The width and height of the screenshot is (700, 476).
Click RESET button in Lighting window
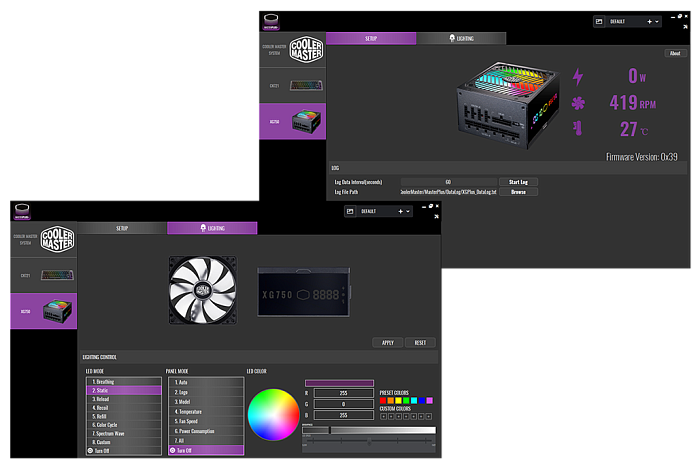point(420,342)
